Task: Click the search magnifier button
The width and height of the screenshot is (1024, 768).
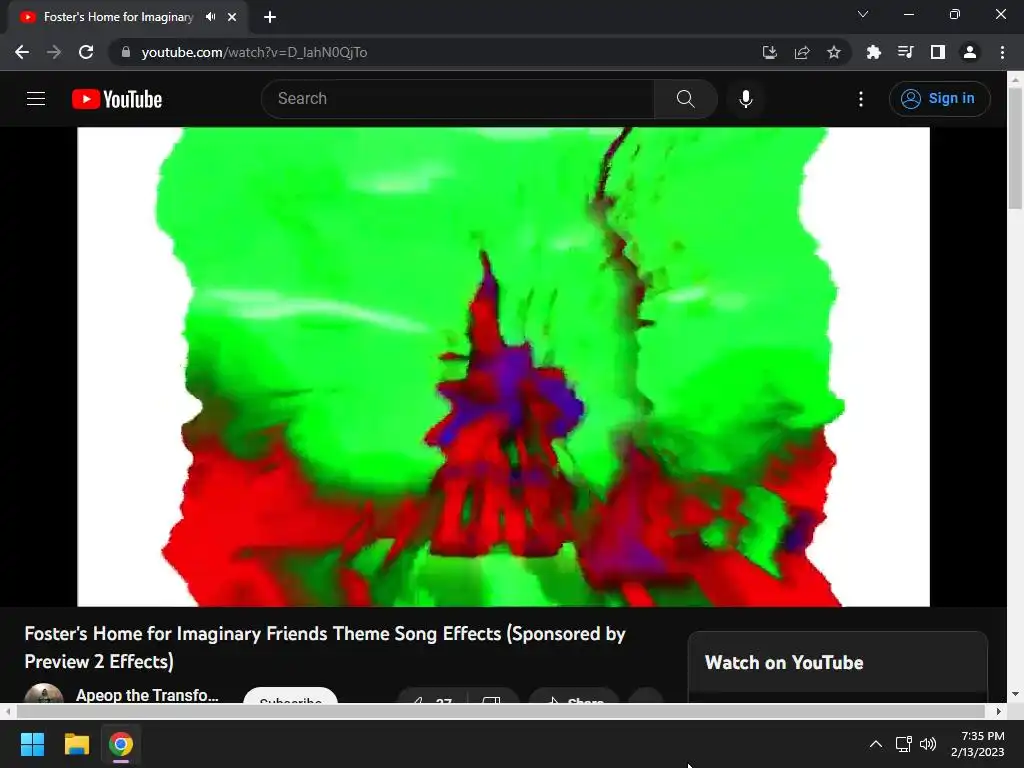Action: (x=685, y=99)
